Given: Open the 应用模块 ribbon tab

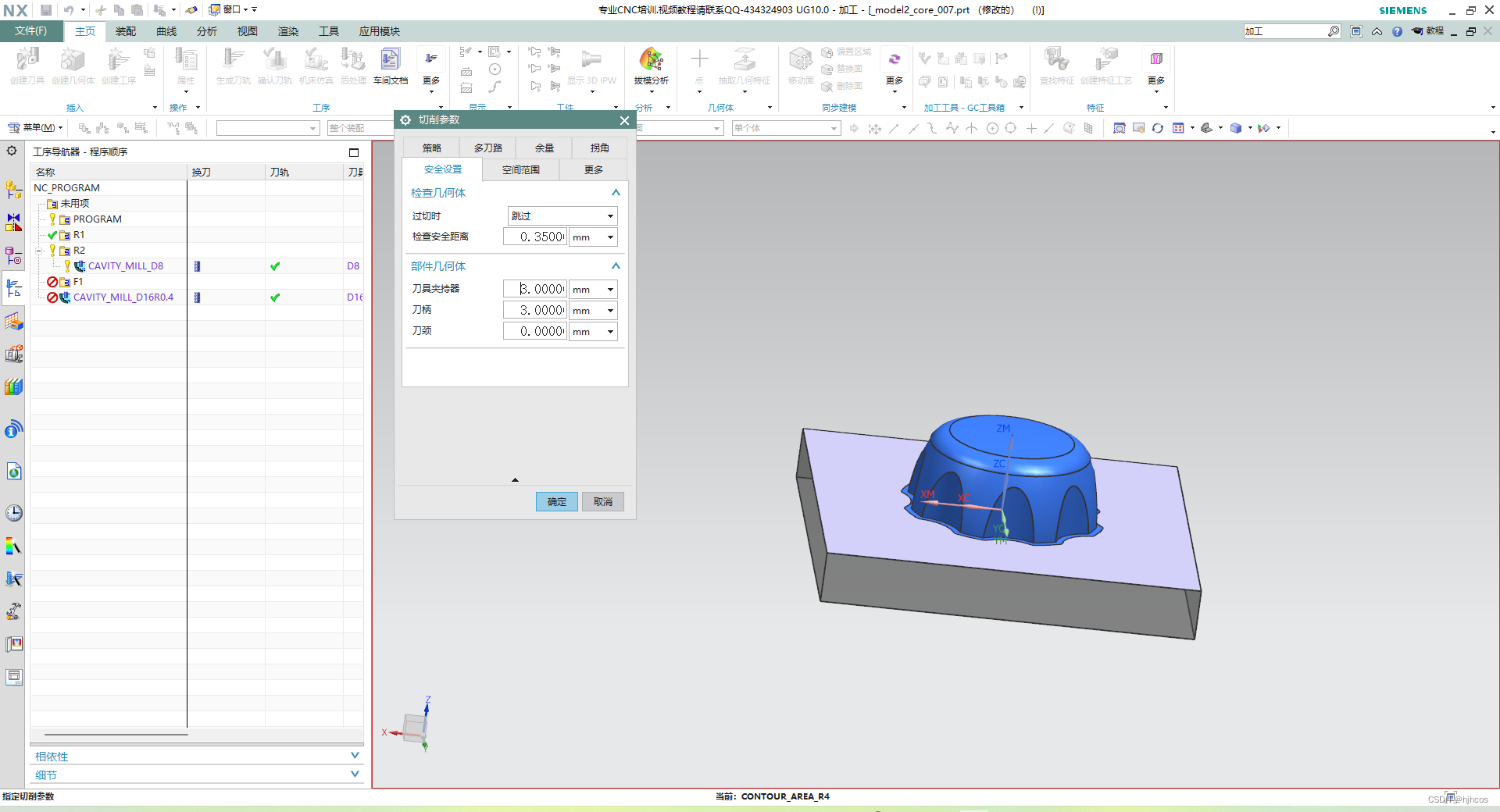Looking at the screenshot, I should [x=379, y=31].
